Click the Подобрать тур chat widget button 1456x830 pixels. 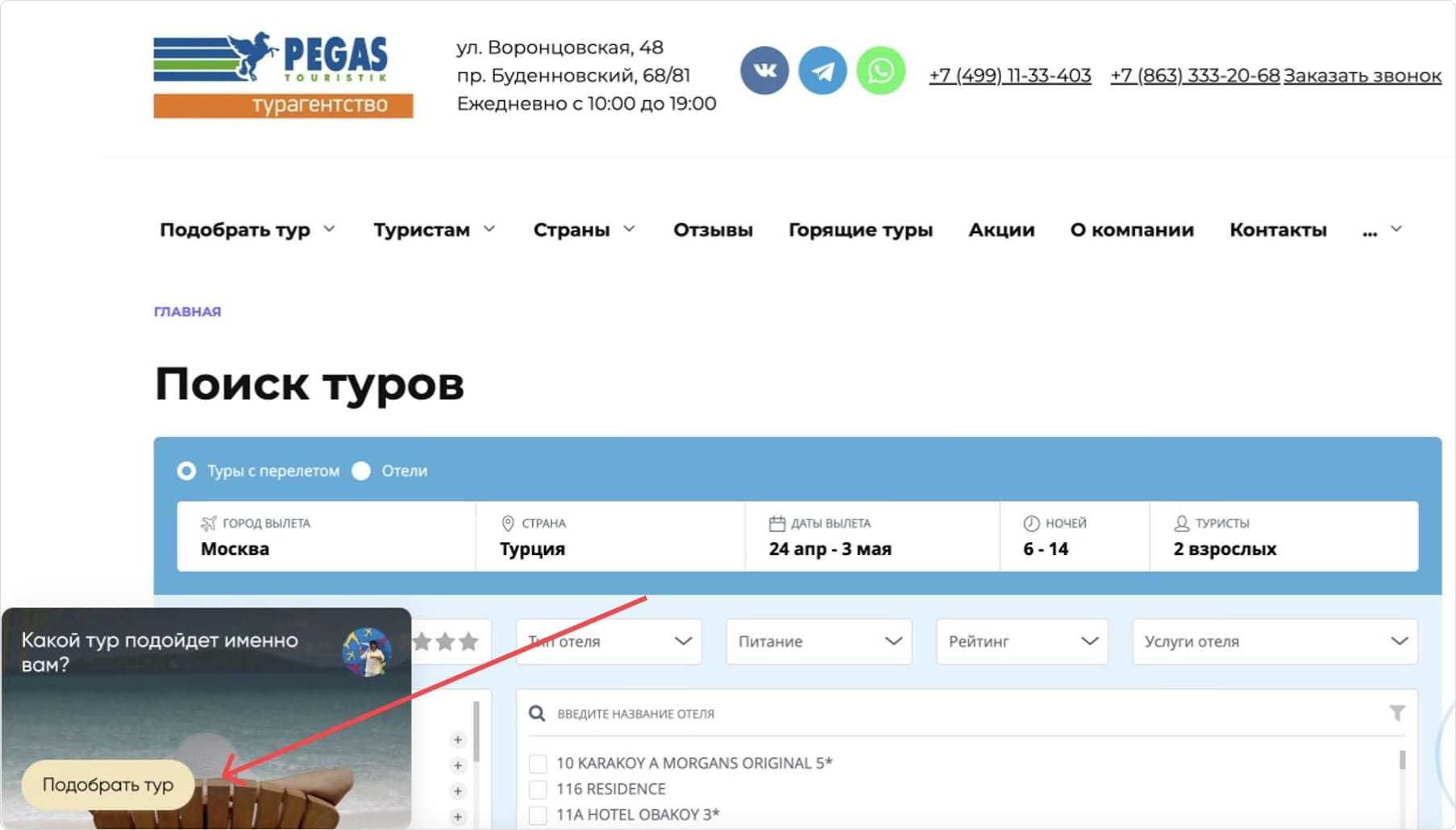coord(109,784)
